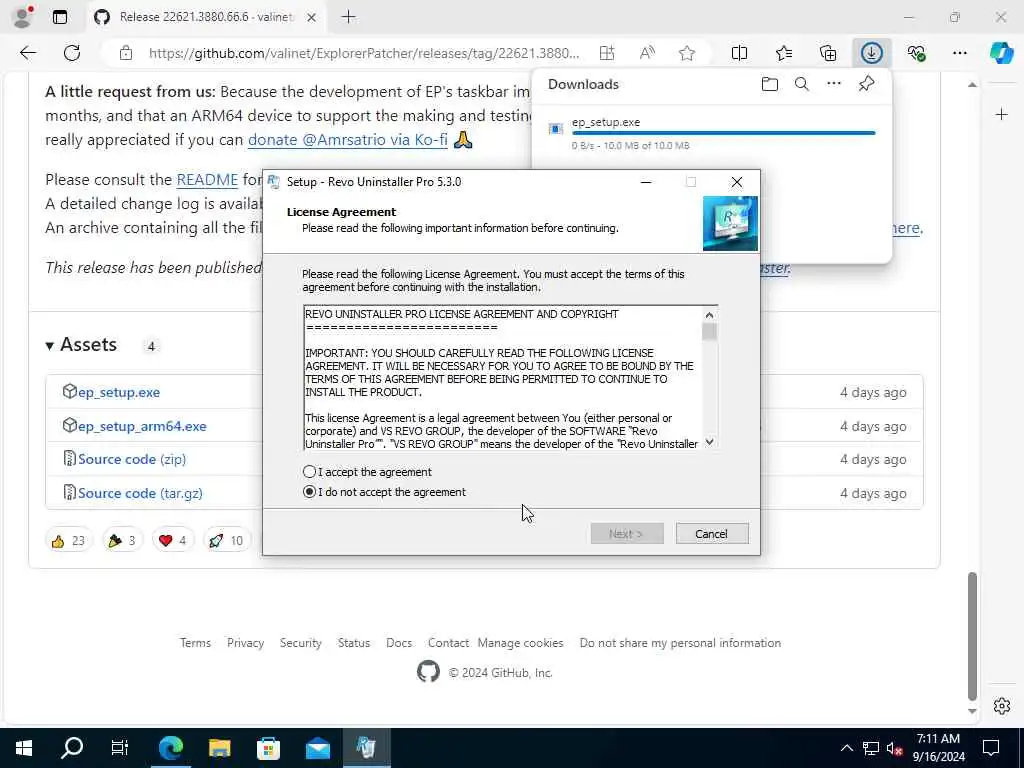Viewport: 1024px width, 768px height.
Task: Open the sidebar settings gear
Action: [1002, 706]
